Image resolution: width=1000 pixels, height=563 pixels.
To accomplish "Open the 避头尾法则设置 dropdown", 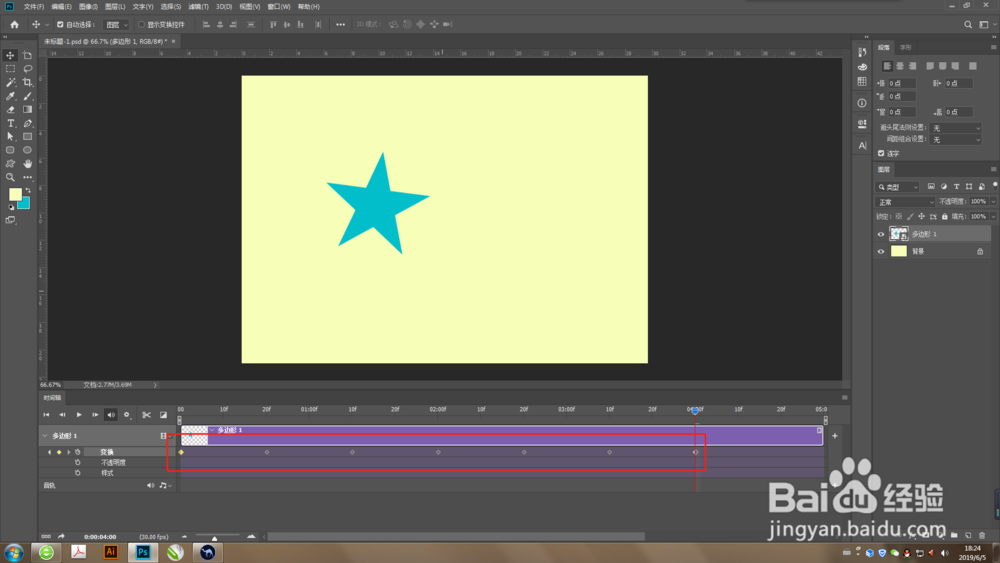I will 955,128.
